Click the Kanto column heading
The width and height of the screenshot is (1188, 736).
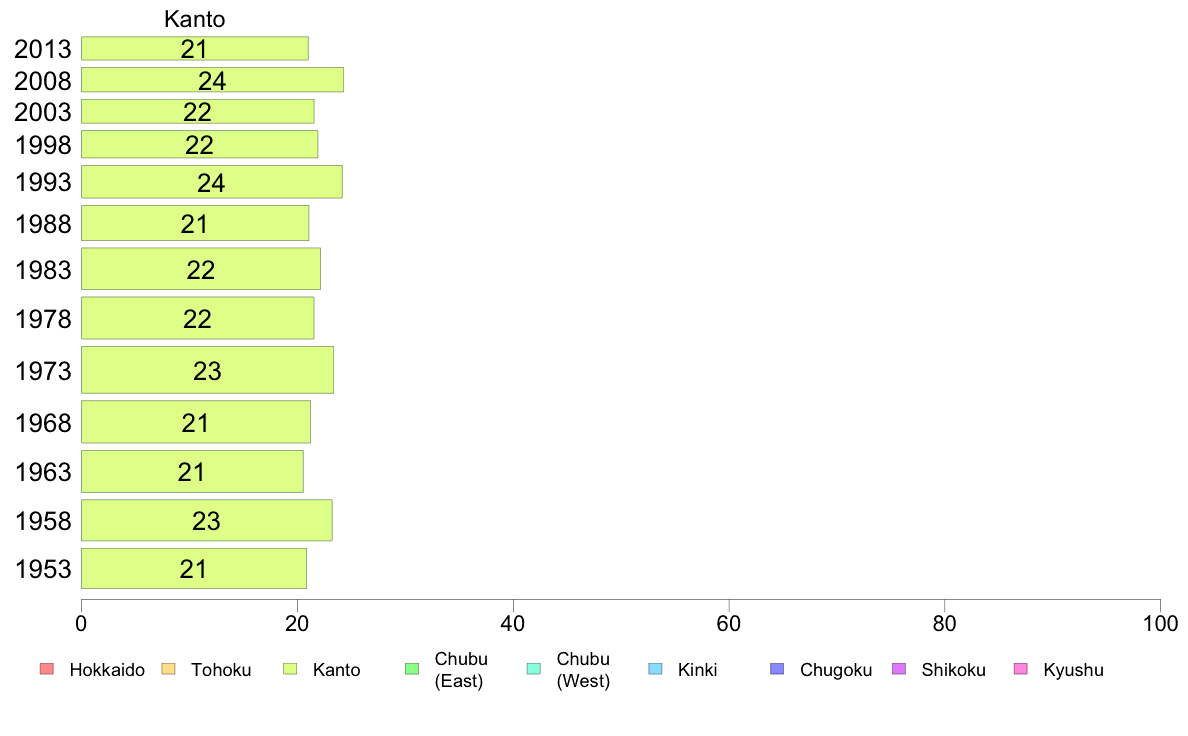click(x=195, y=19)
